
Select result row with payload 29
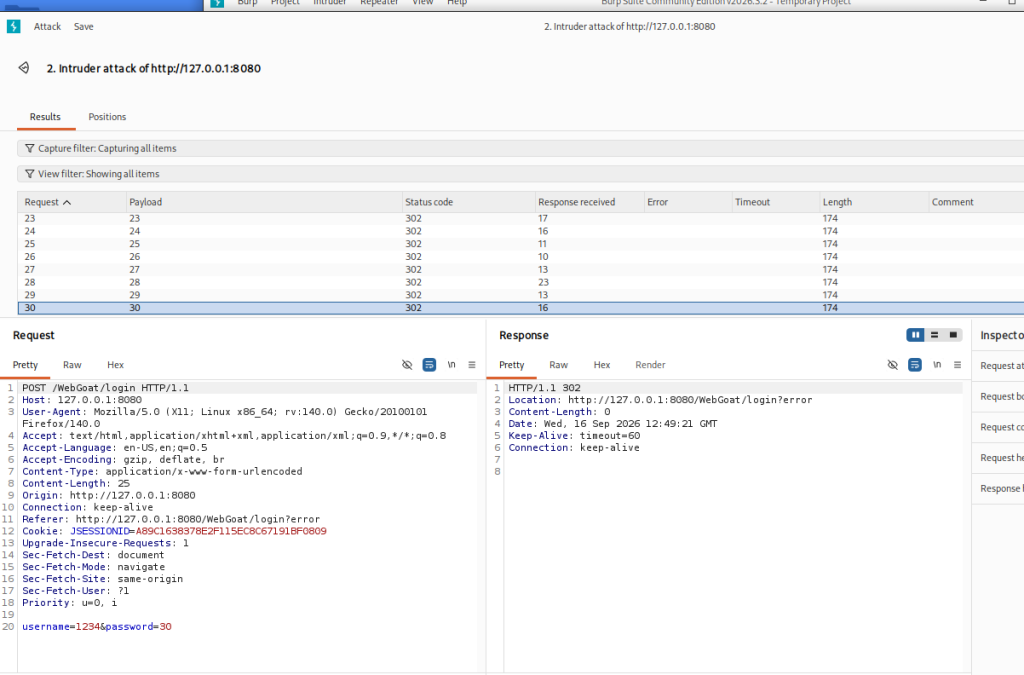coord(520,295)
